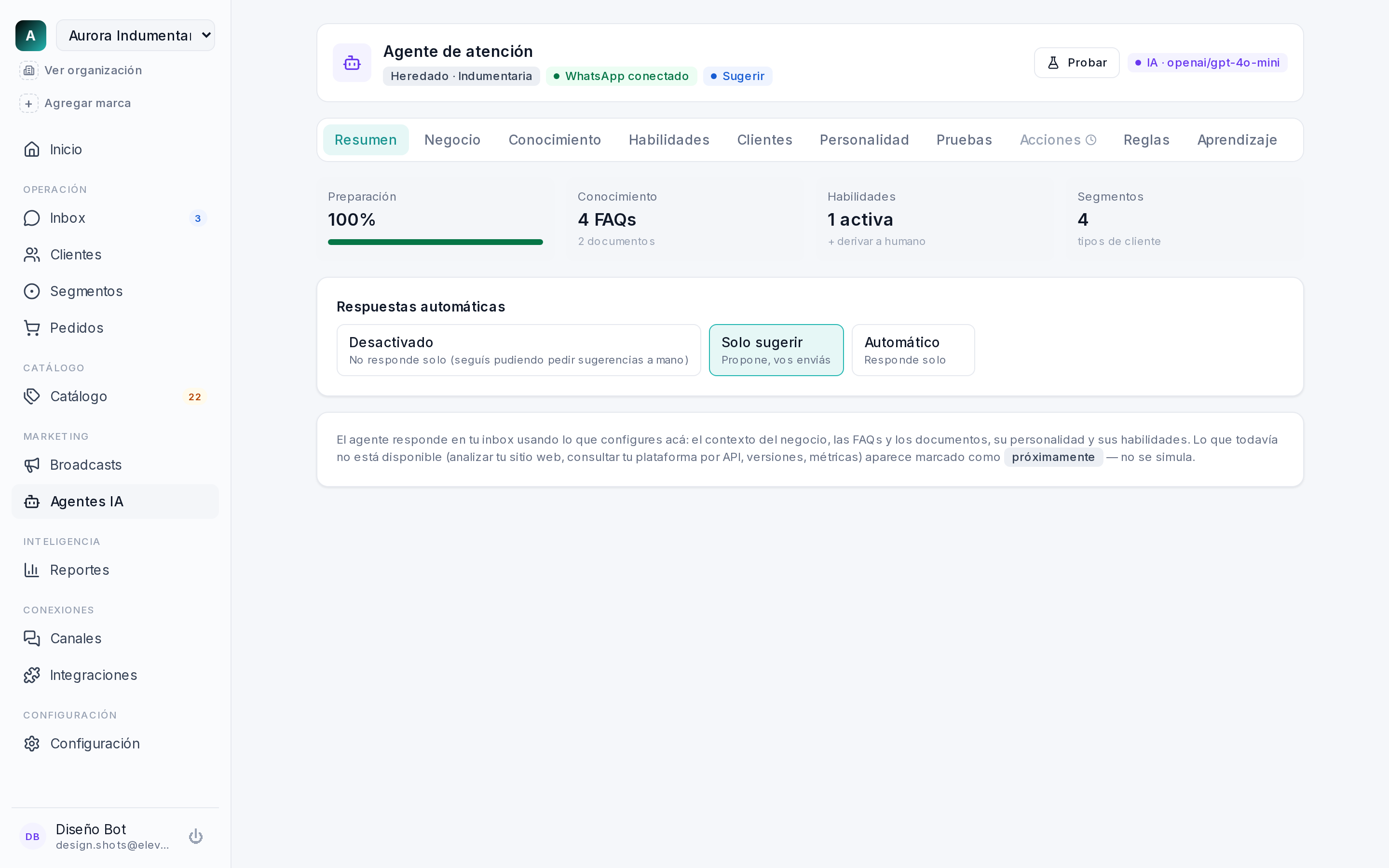The image size is (1389, 868).
Task: Click the Preparación 100% progress bar
Action: click(435, 242)
